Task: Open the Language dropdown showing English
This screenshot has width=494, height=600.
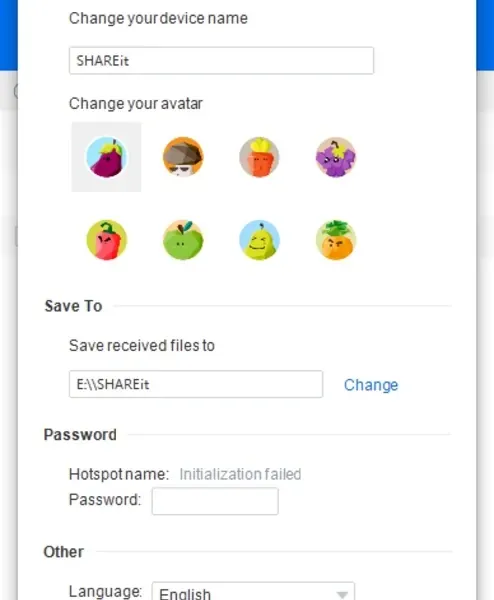Action: (x=253, y=591)
